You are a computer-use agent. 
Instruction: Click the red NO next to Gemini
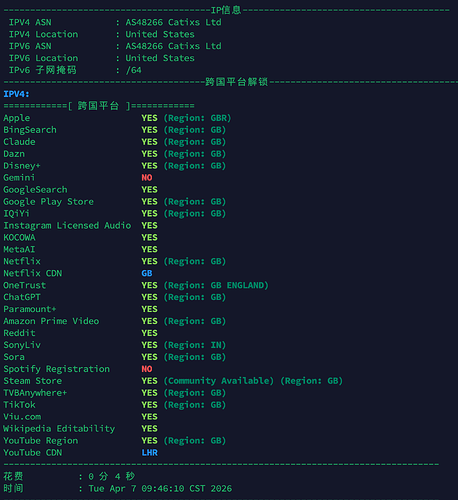click(x=147, y=178)
